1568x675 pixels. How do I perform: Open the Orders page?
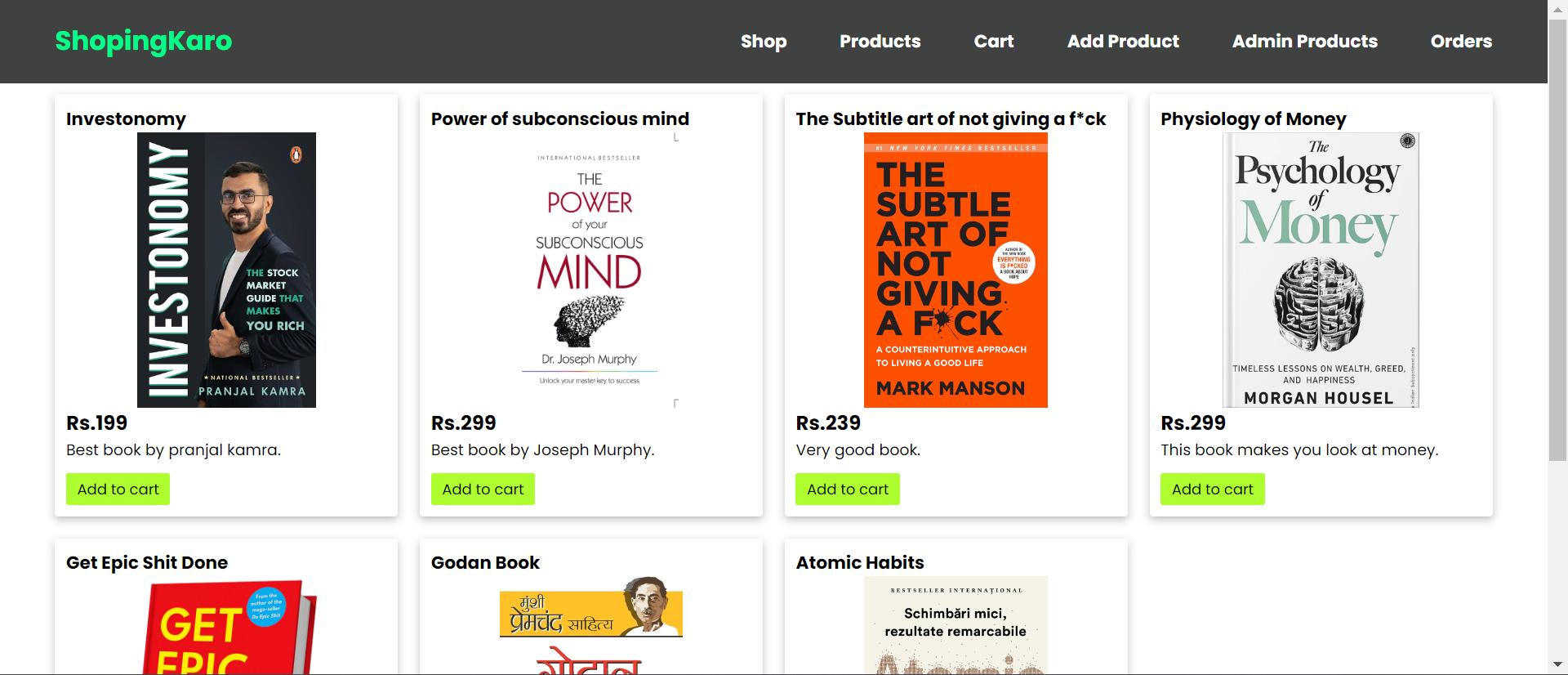(1461, 41)
